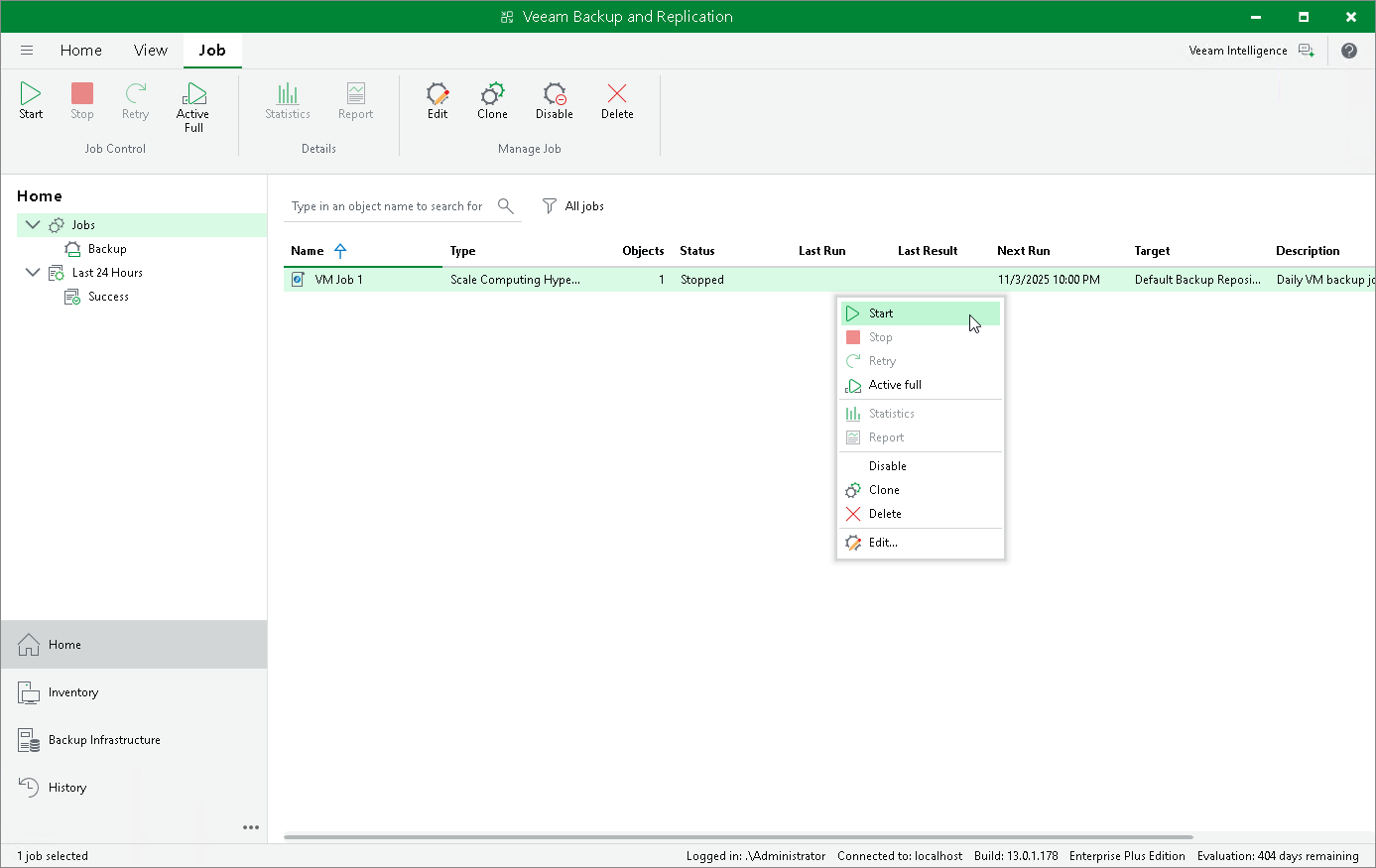Select the VM Job 1 row name
Screen dimensions: 1376x868
tap(339, 280)
